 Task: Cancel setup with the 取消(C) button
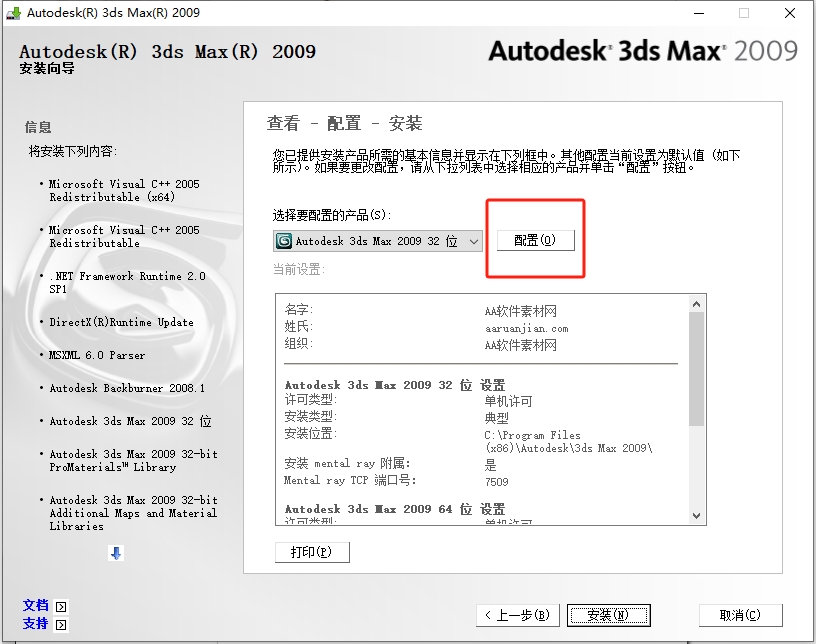[x=740, y=615]
